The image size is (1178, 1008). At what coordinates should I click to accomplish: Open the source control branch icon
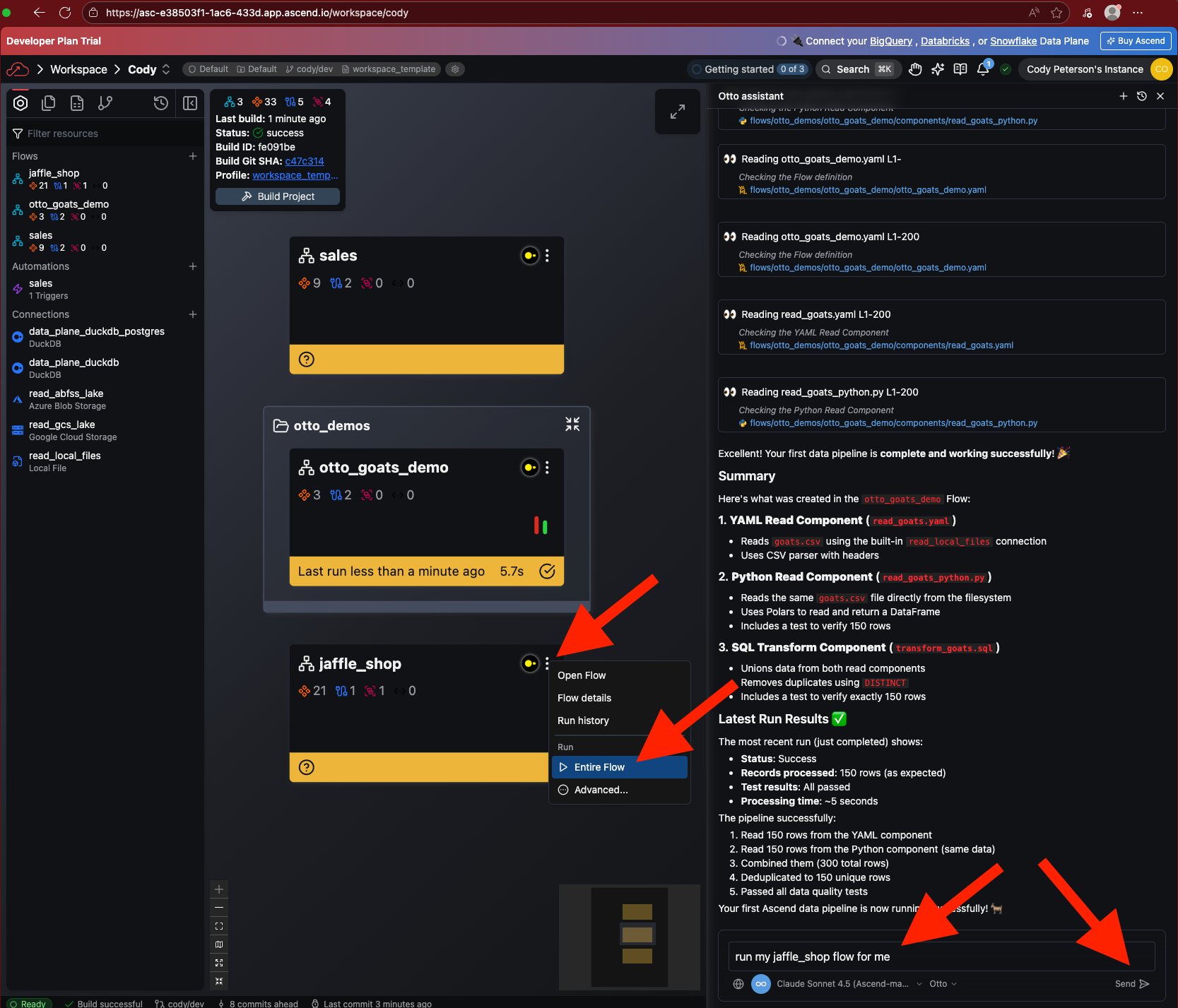105,103
